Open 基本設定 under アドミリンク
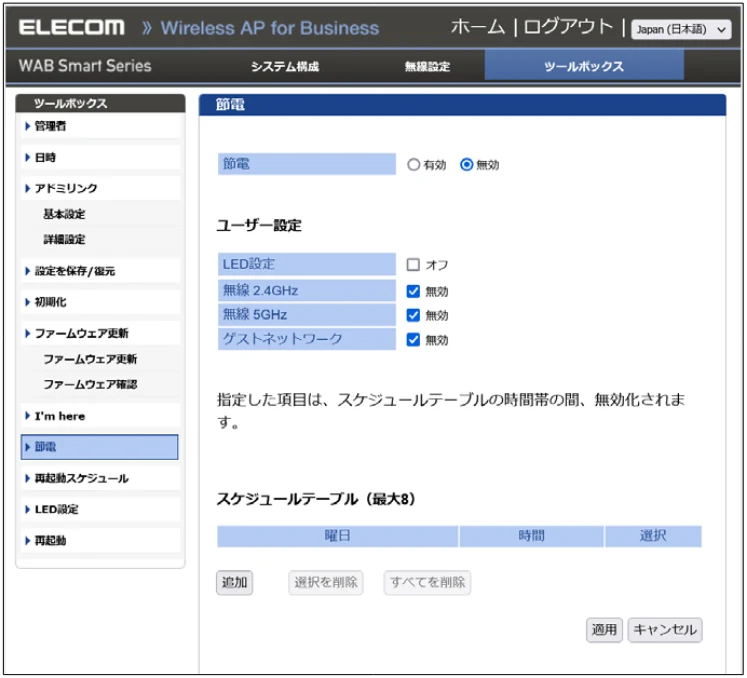This screenshot has width=747, height=678. pos(64,214)
